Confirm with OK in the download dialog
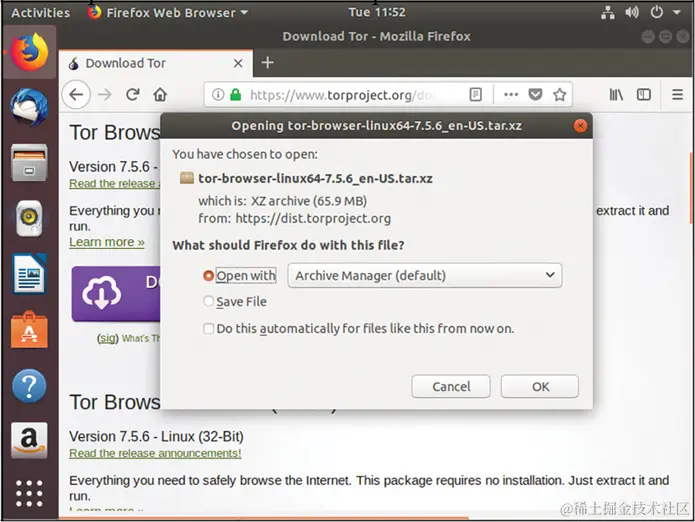Screen dimensions: 695x522 tap(540, 386)
